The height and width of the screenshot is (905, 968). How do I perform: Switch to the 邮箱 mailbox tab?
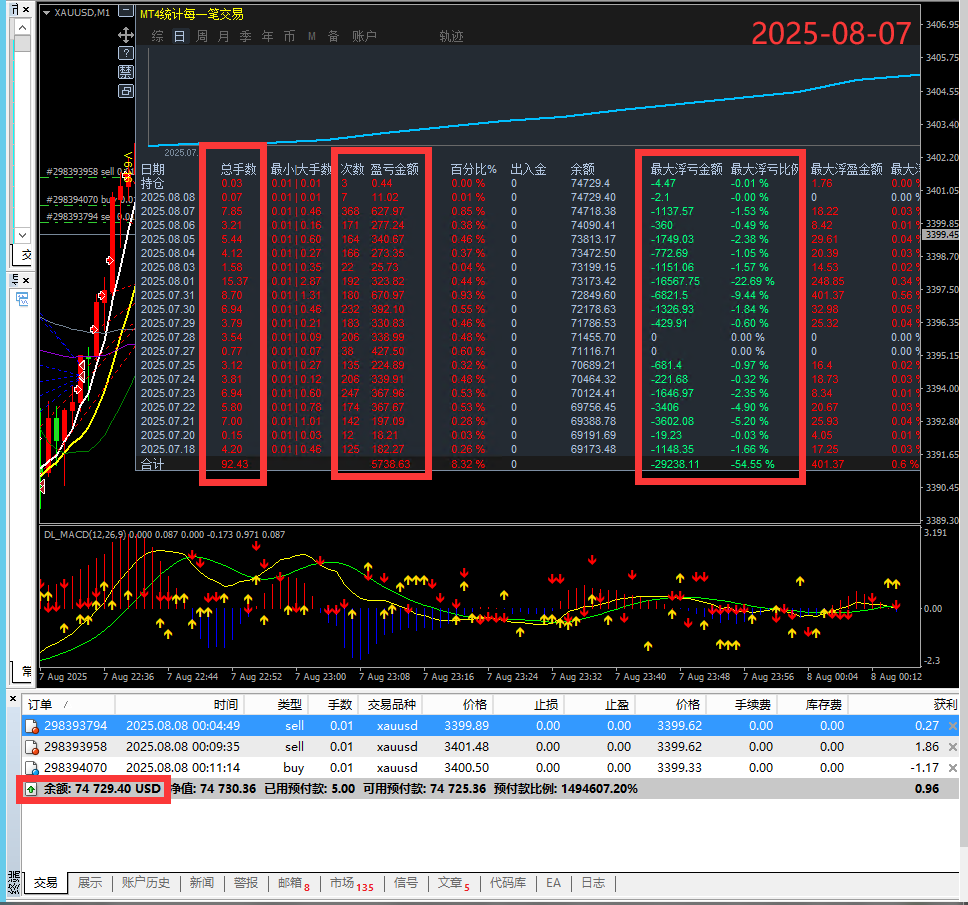point(294,883)
